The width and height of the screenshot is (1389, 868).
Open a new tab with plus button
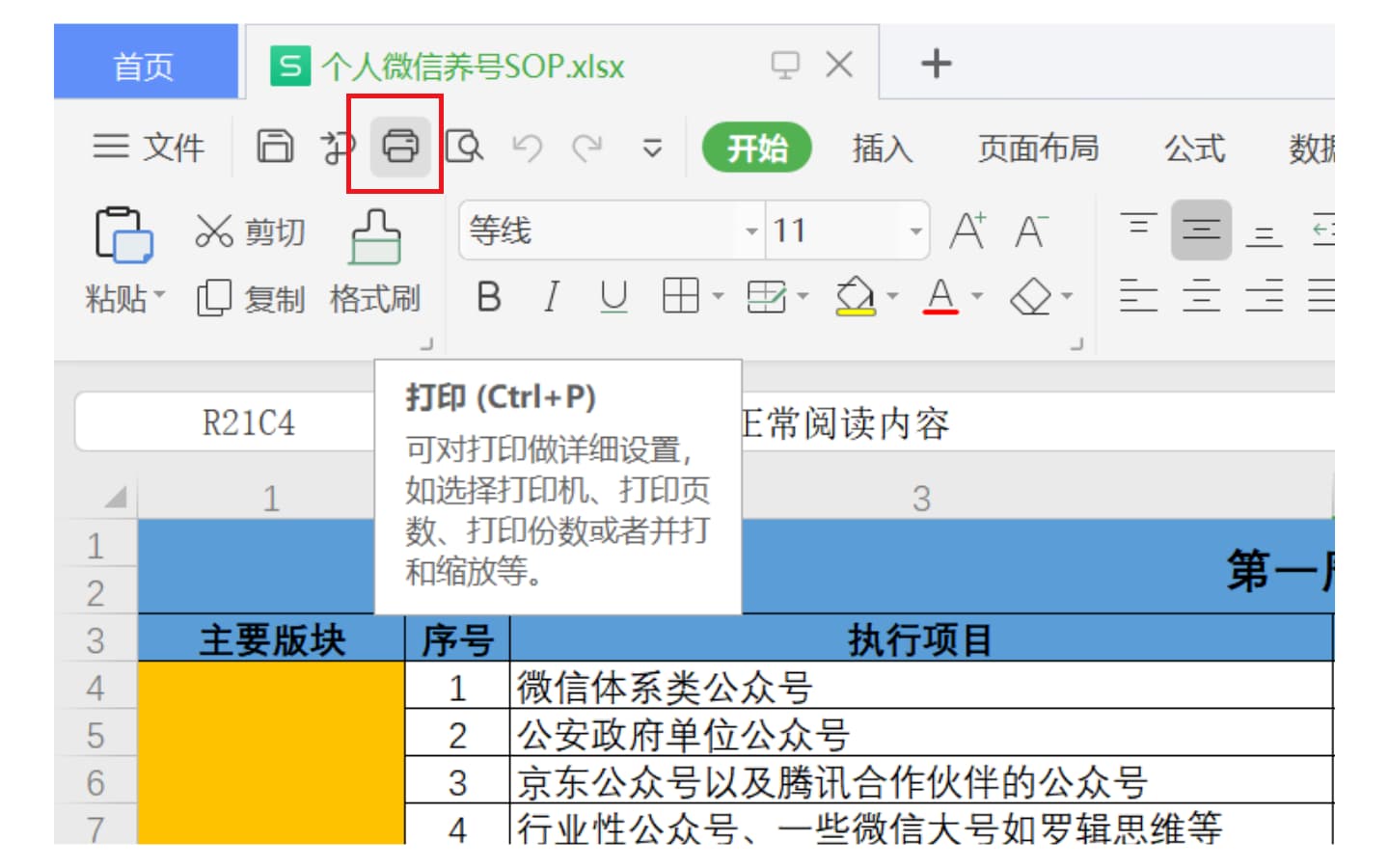click(936, 65)
